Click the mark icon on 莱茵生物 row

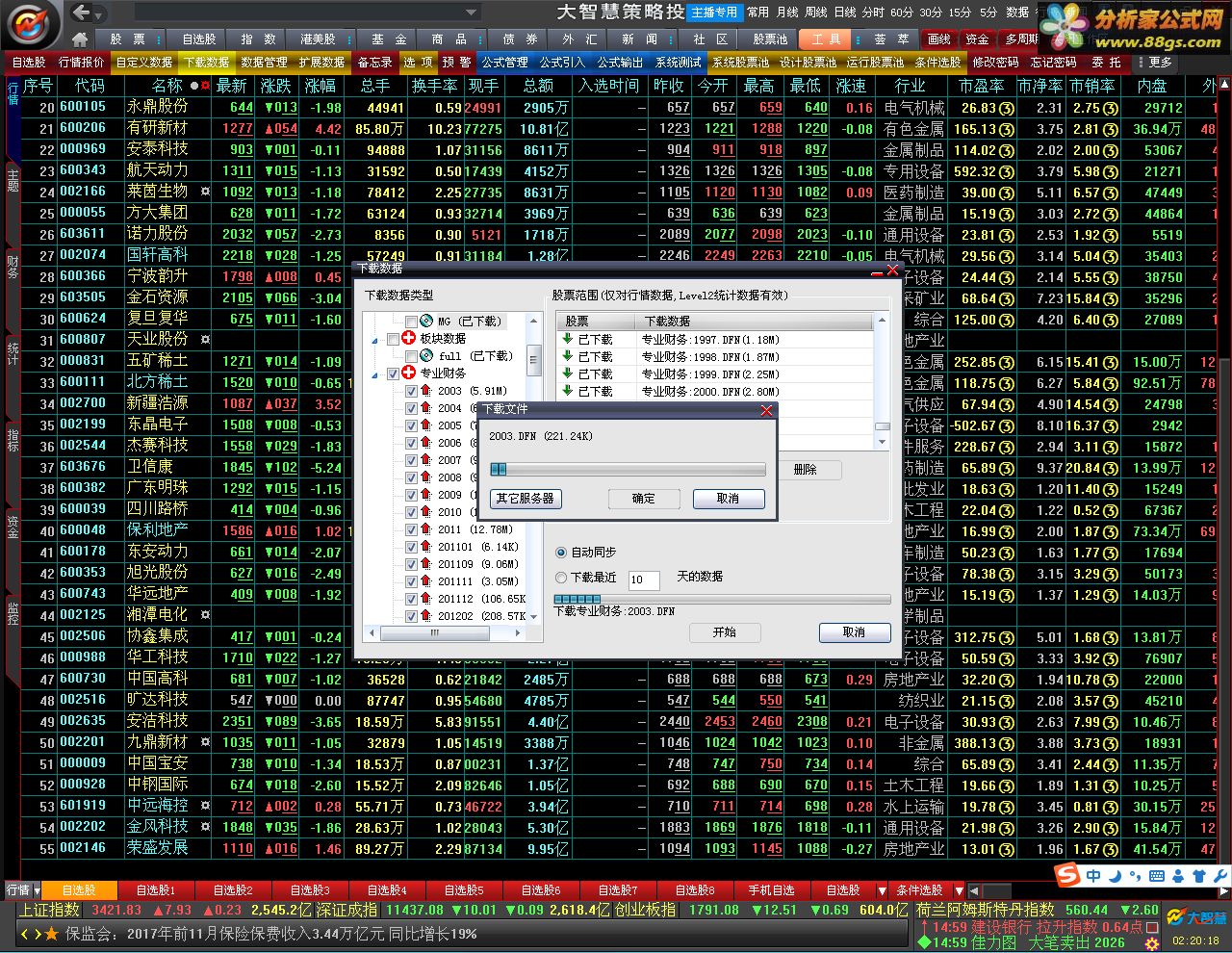coord(205,192)
